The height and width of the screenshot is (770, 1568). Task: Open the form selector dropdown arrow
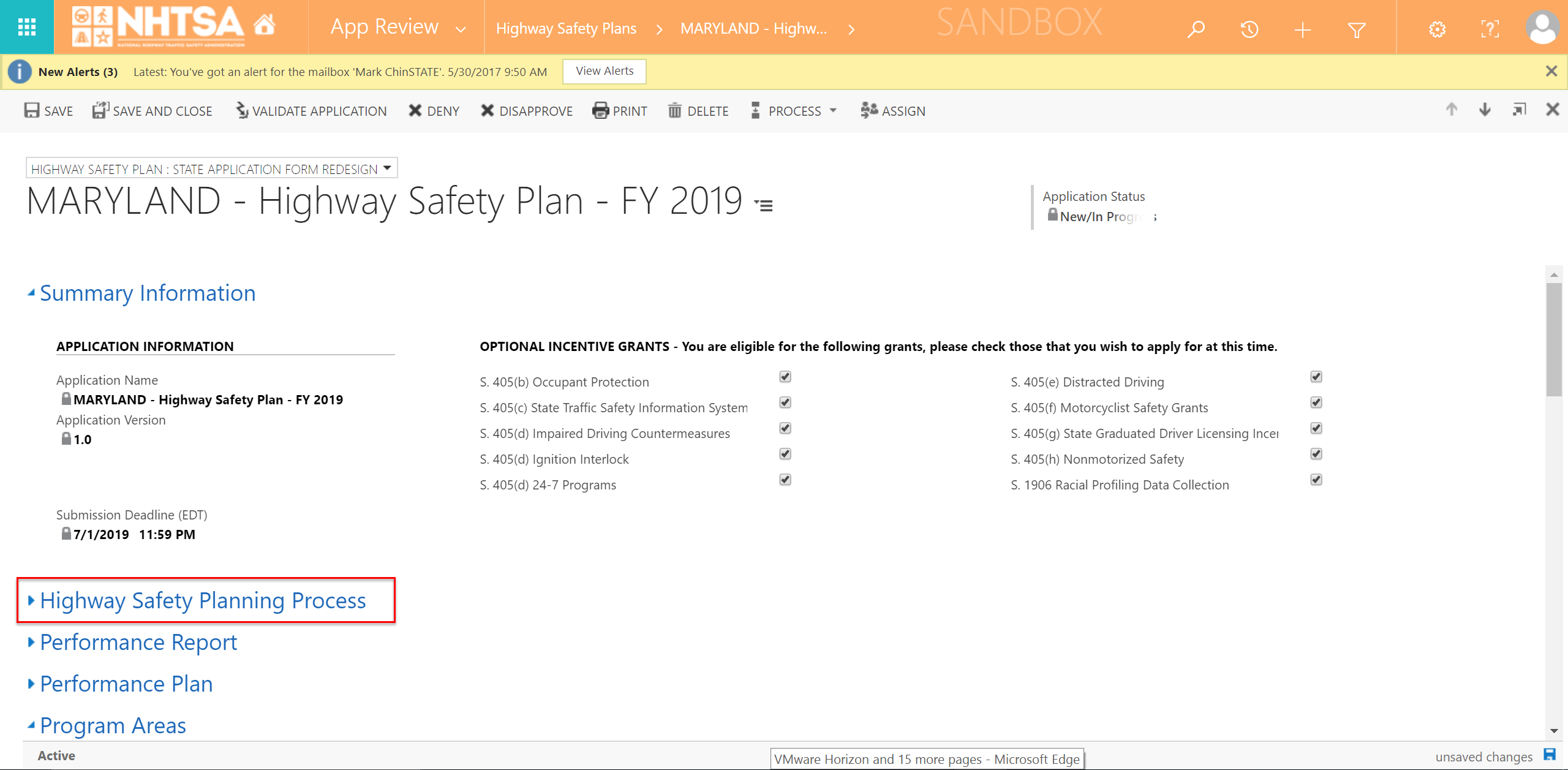pyautogui.click(x=387, y=168)
